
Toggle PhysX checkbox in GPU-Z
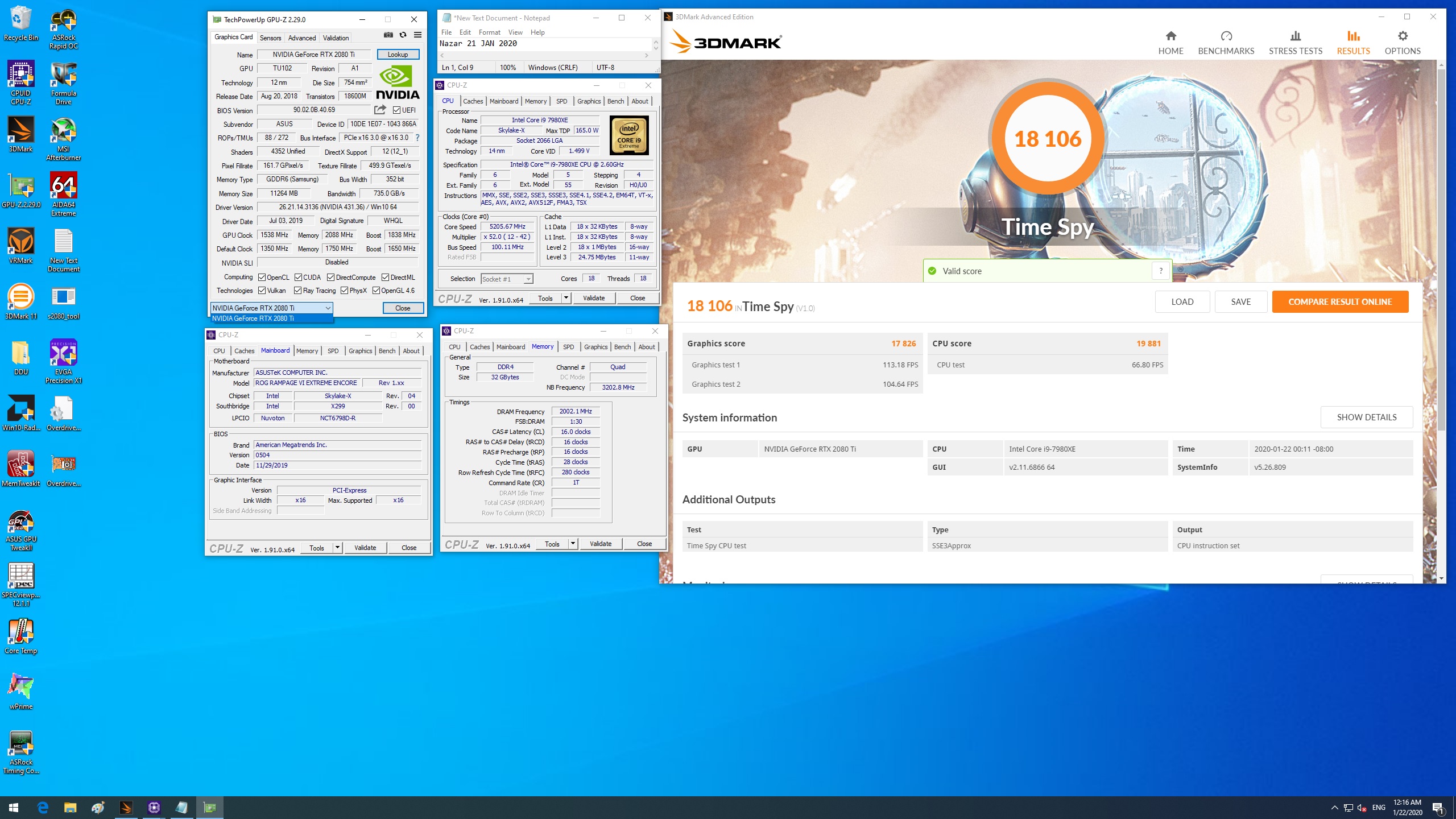click(344, 290)
